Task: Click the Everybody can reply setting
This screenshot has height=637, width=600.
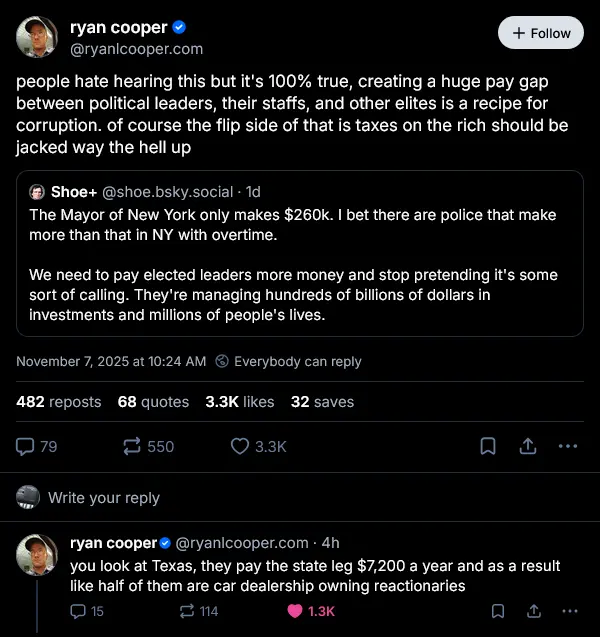Action: pyautogui.click(x=289, y=361)
